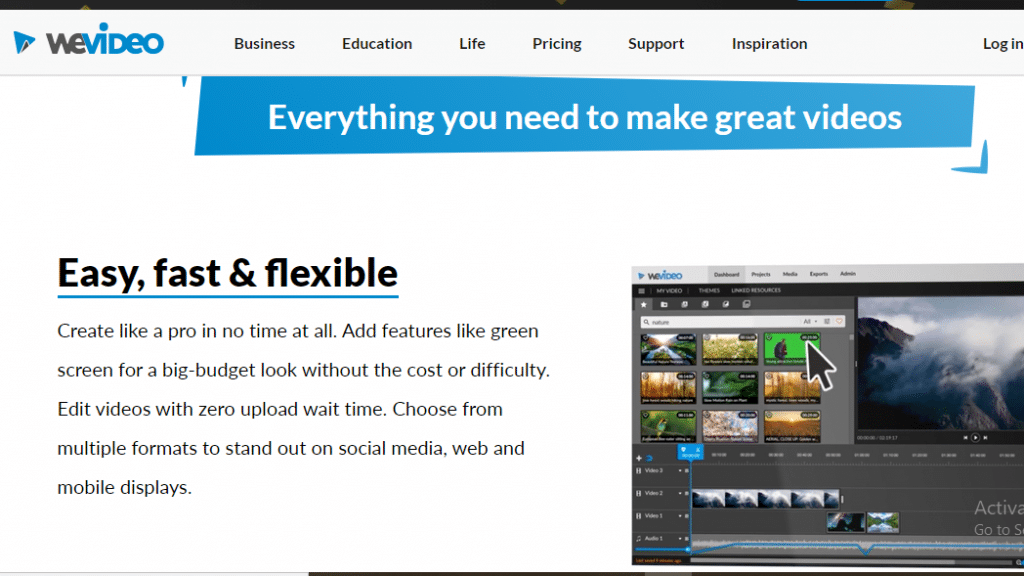Select the cloud mountain clip on Video 2
Viewport: 1024px width, 576px height.
point(765,499)
